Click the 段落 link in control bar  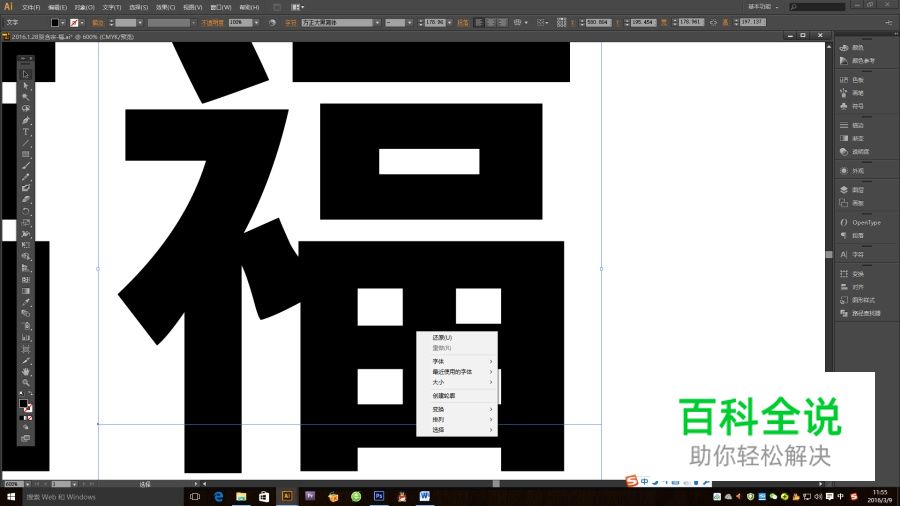(x=463, y=23)
